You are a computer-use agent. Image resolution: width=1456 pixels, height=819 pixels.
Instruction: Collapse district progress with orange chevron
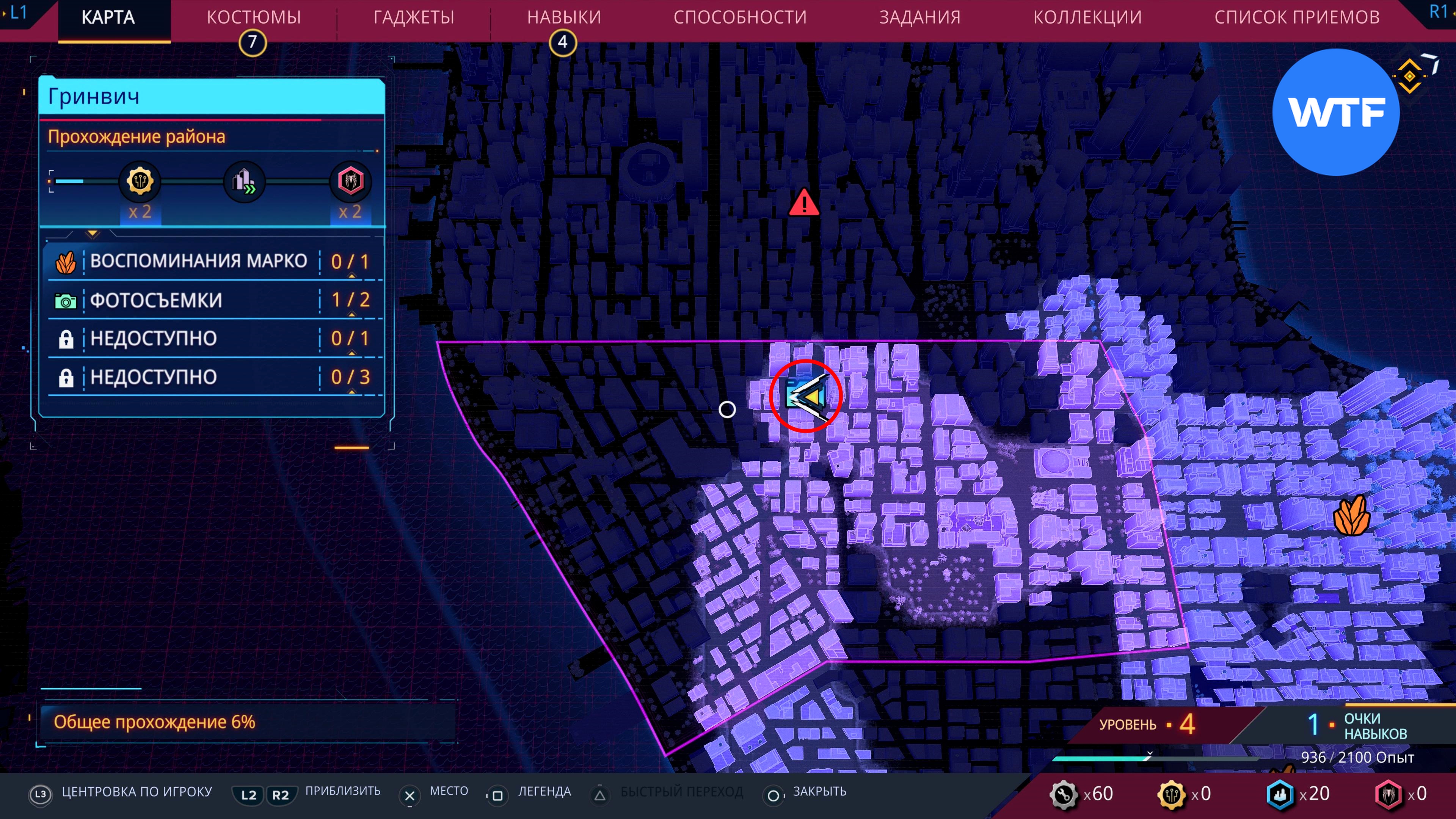[x=93, y=234]
